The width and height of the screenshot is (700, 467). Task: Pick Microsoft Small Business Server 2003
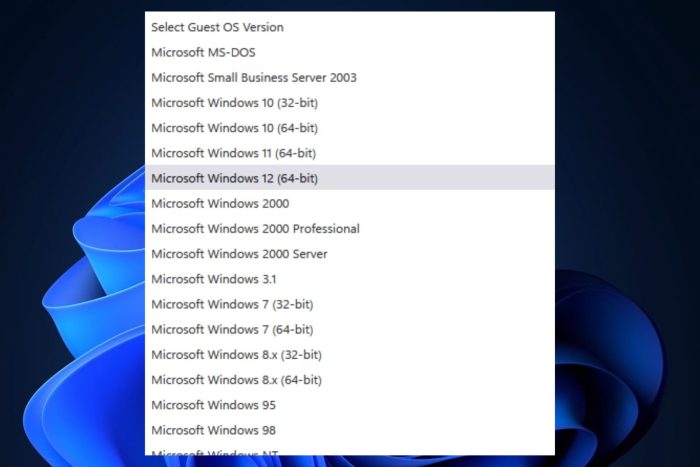[x=350, y=78]
